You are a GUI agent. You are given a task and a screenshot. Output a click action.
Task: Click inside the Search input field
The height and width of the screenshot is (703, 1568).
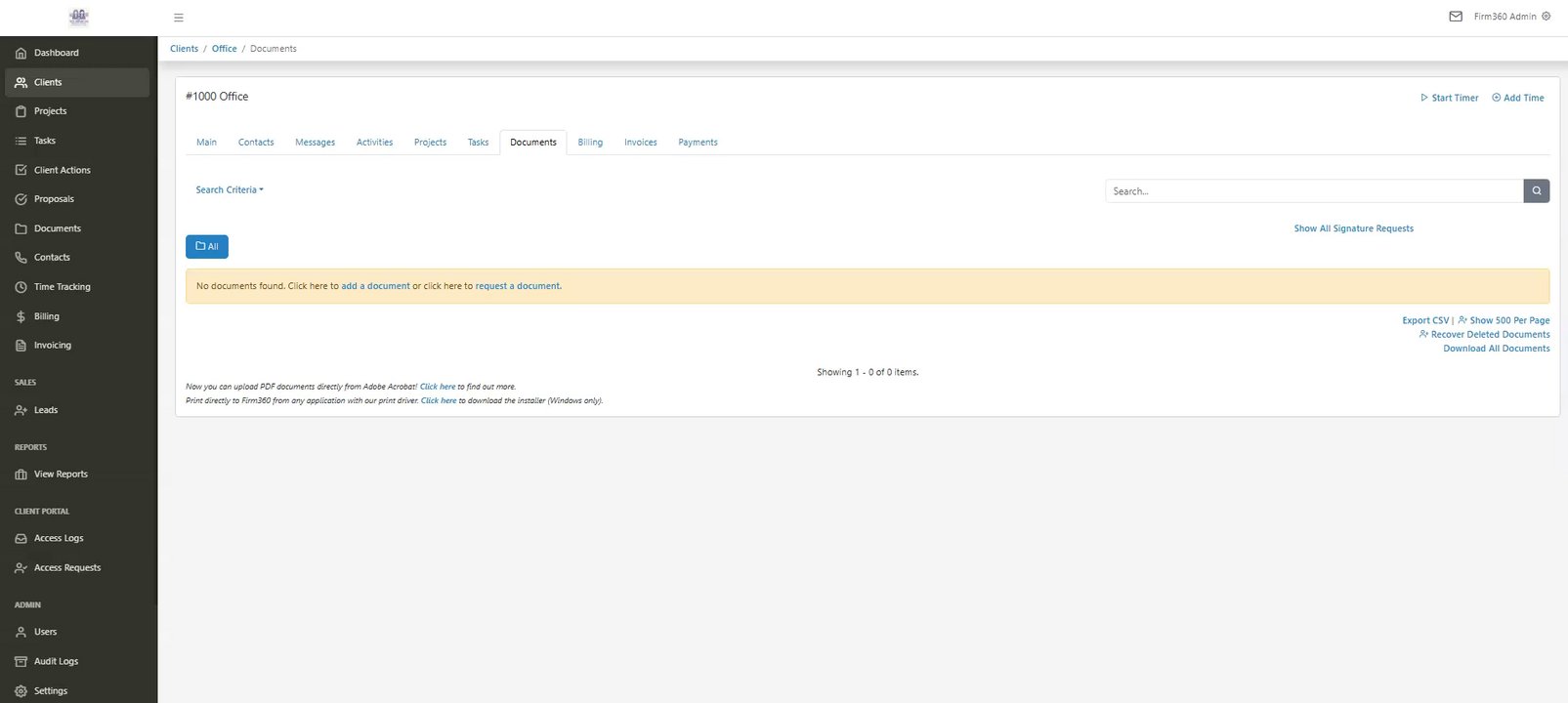[x=1314, y=191]
